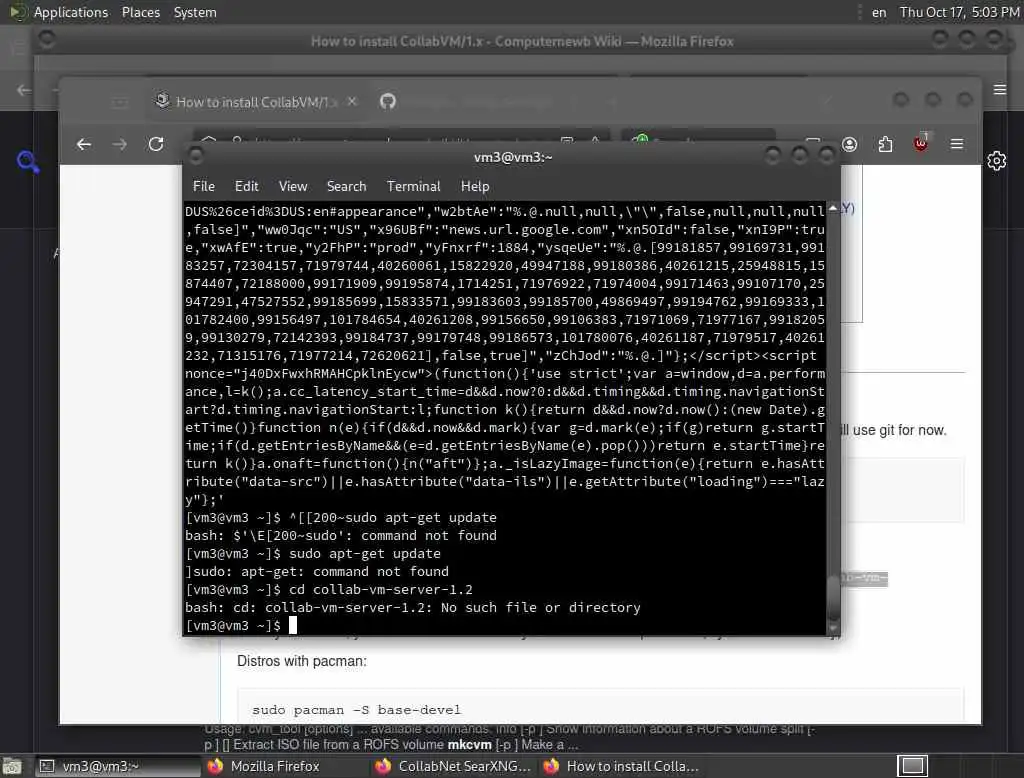Screen dimensions: 1024x778
Task: Open the Places panel menu
Action: (140, 12)
